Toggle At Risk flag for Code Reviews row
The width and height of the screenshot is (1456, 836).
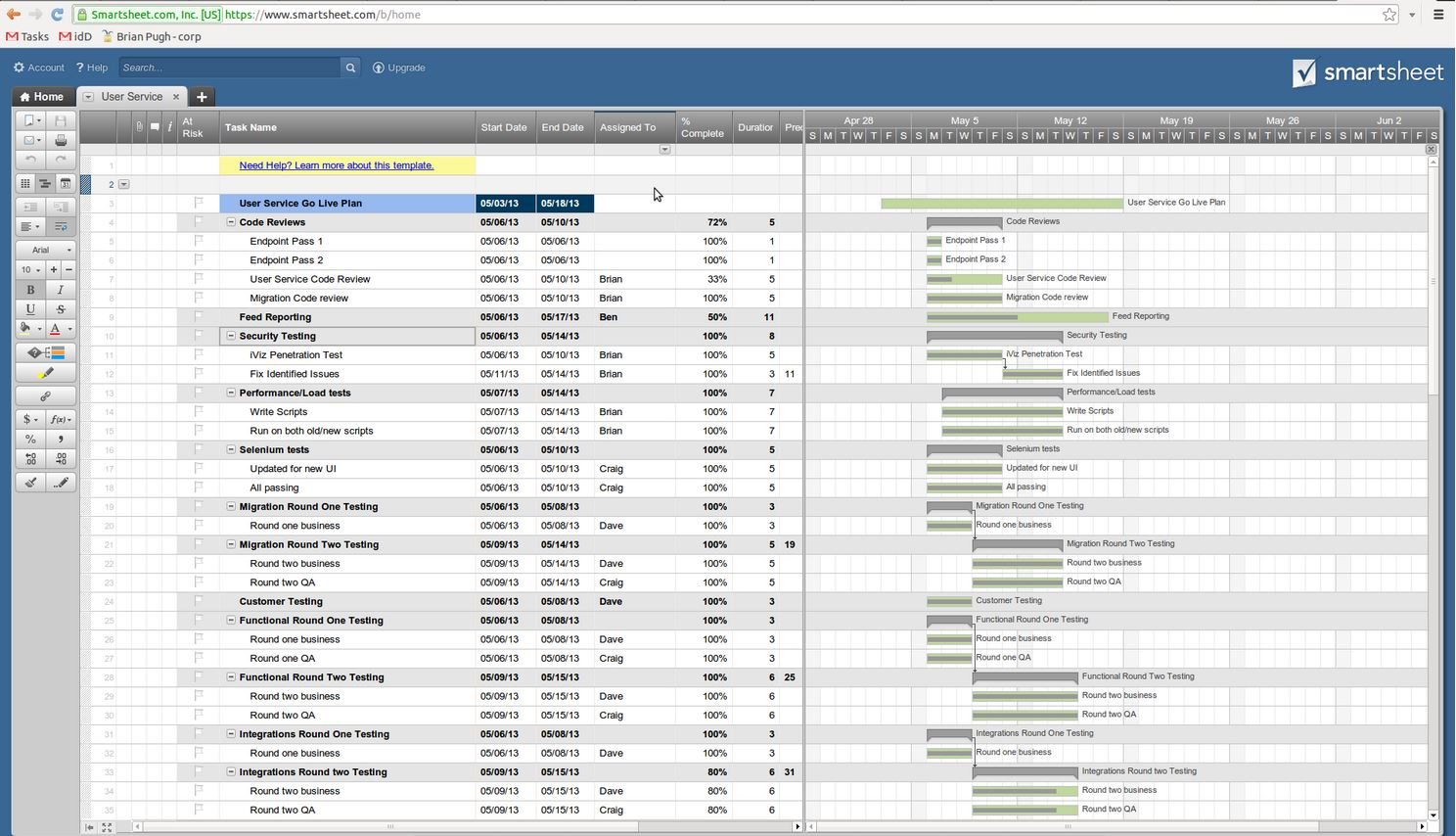(x=199, y=222)
